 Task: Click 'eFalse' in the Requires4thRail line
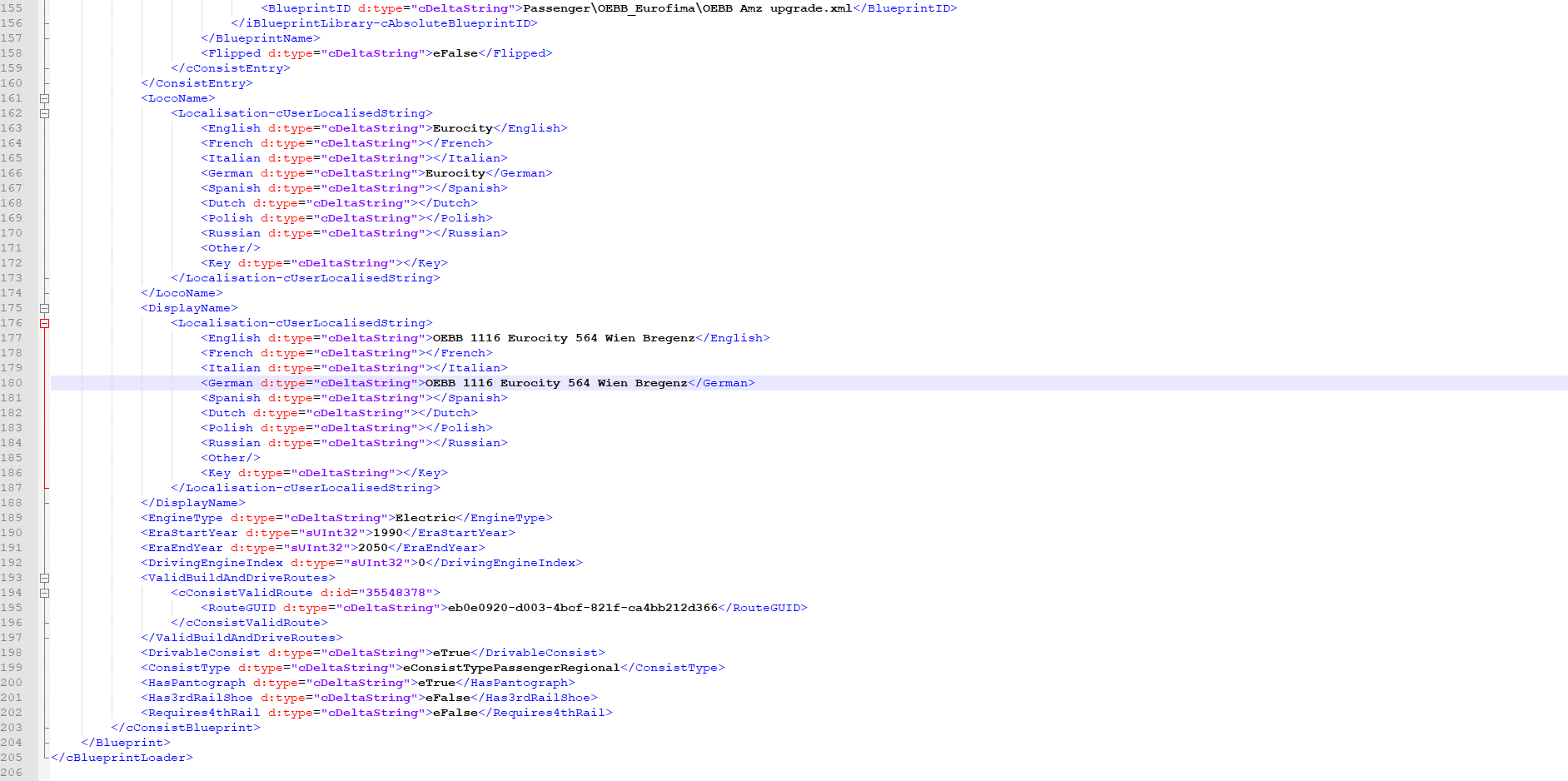(455, 713)
